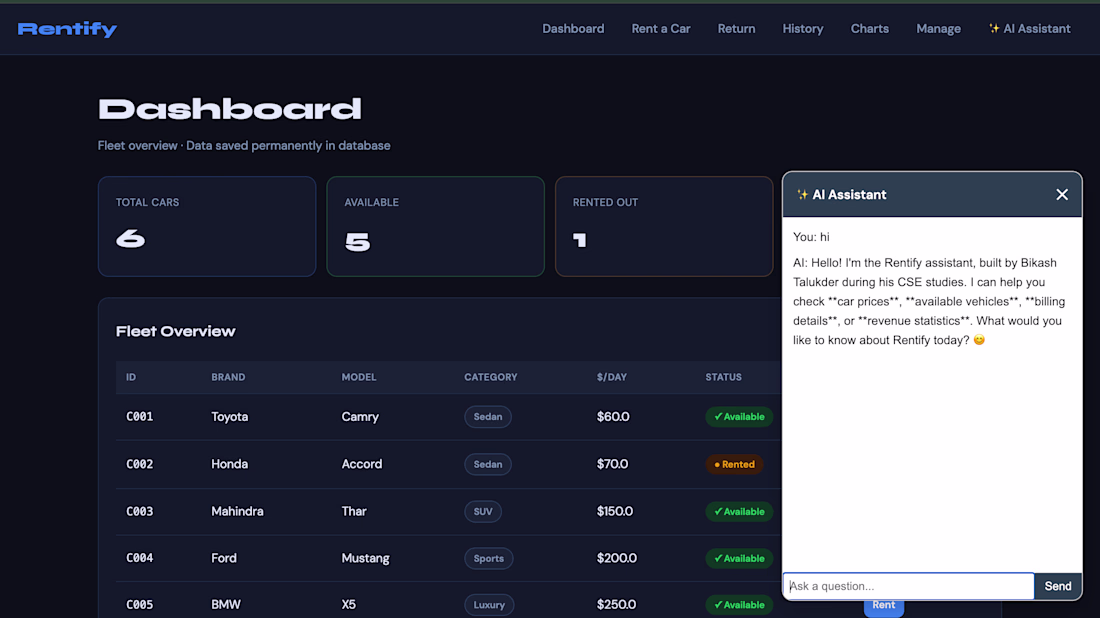
Task: Click the AI reply message in chat
Action: pyautogui.click(x=930, y=302)
